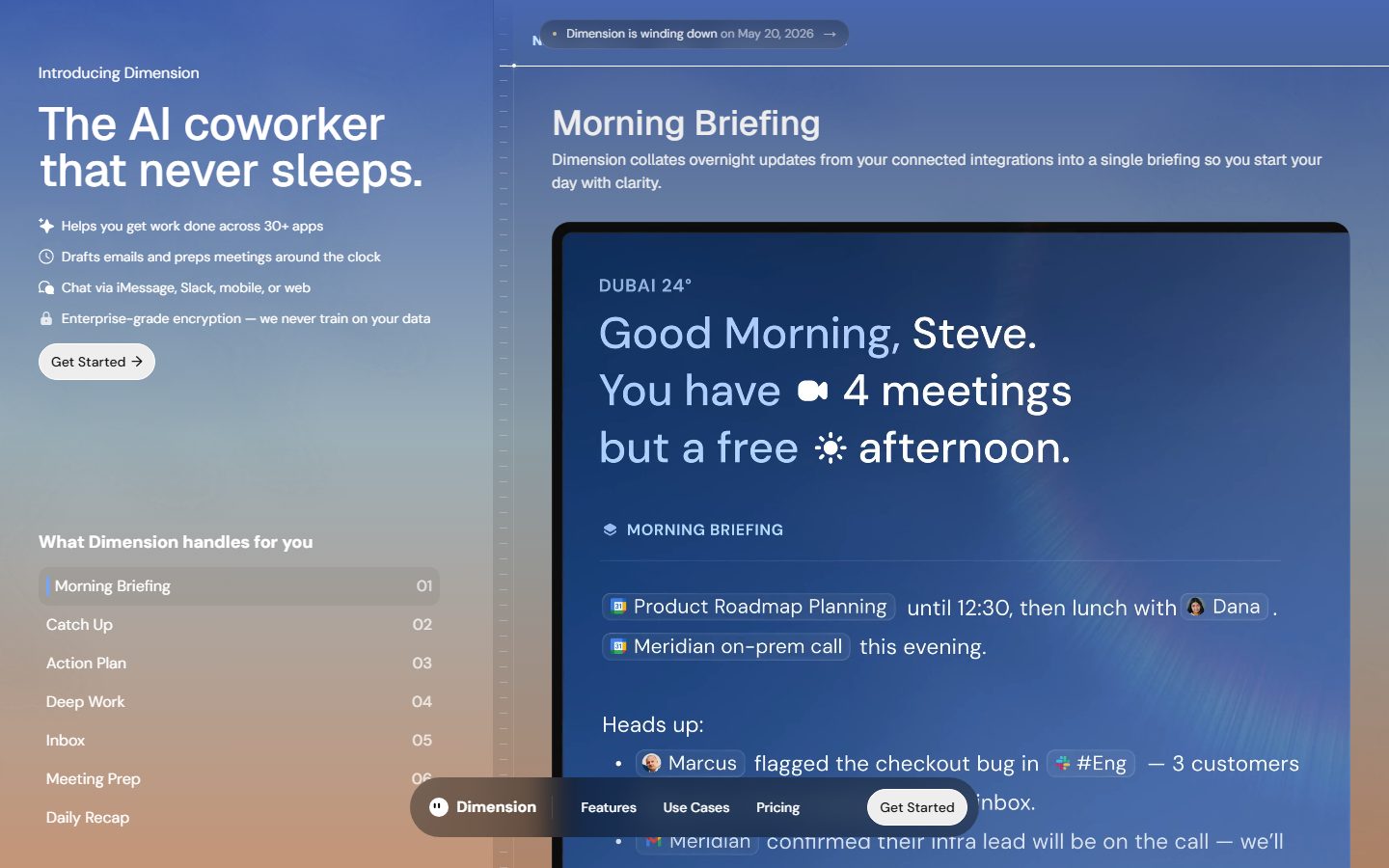Viewport: 1389px width, 868px height.
Task: Click the sparkle icon beside "Helps you get work done"
Action: coord(45,226)
